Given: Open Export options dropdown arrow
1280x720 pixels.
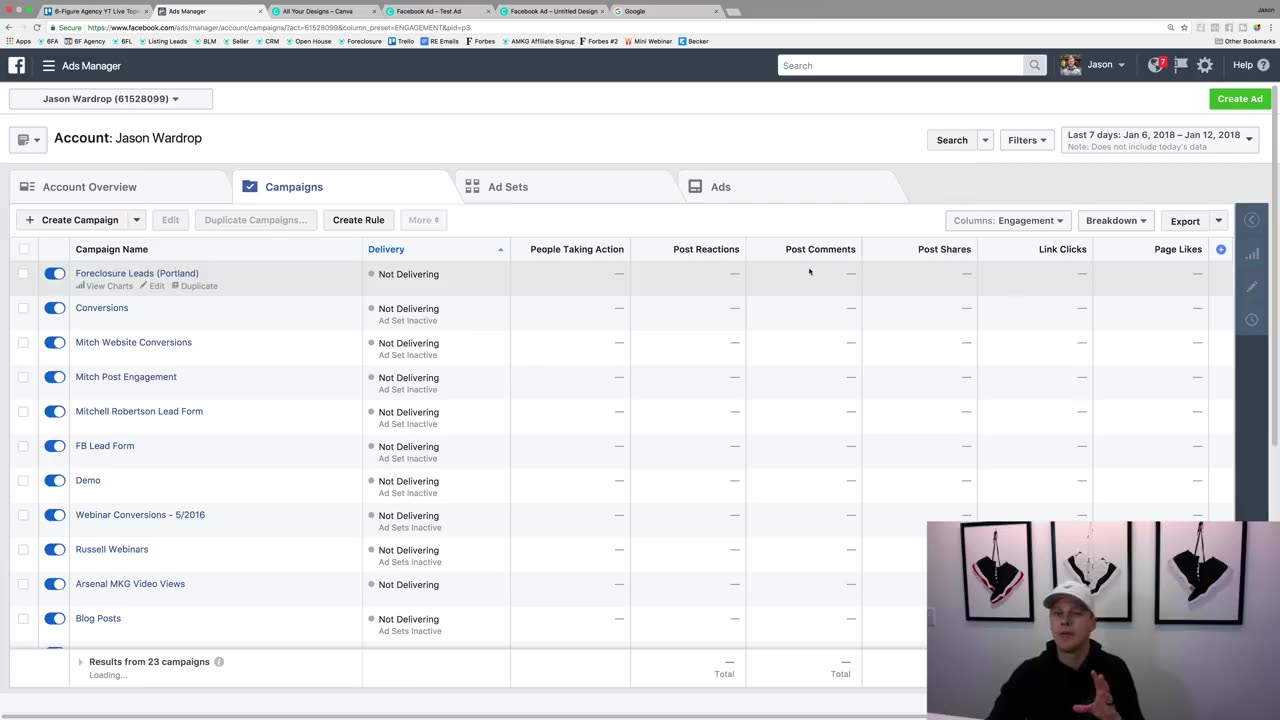Looking at the screenshot, I should [1218, 221].
